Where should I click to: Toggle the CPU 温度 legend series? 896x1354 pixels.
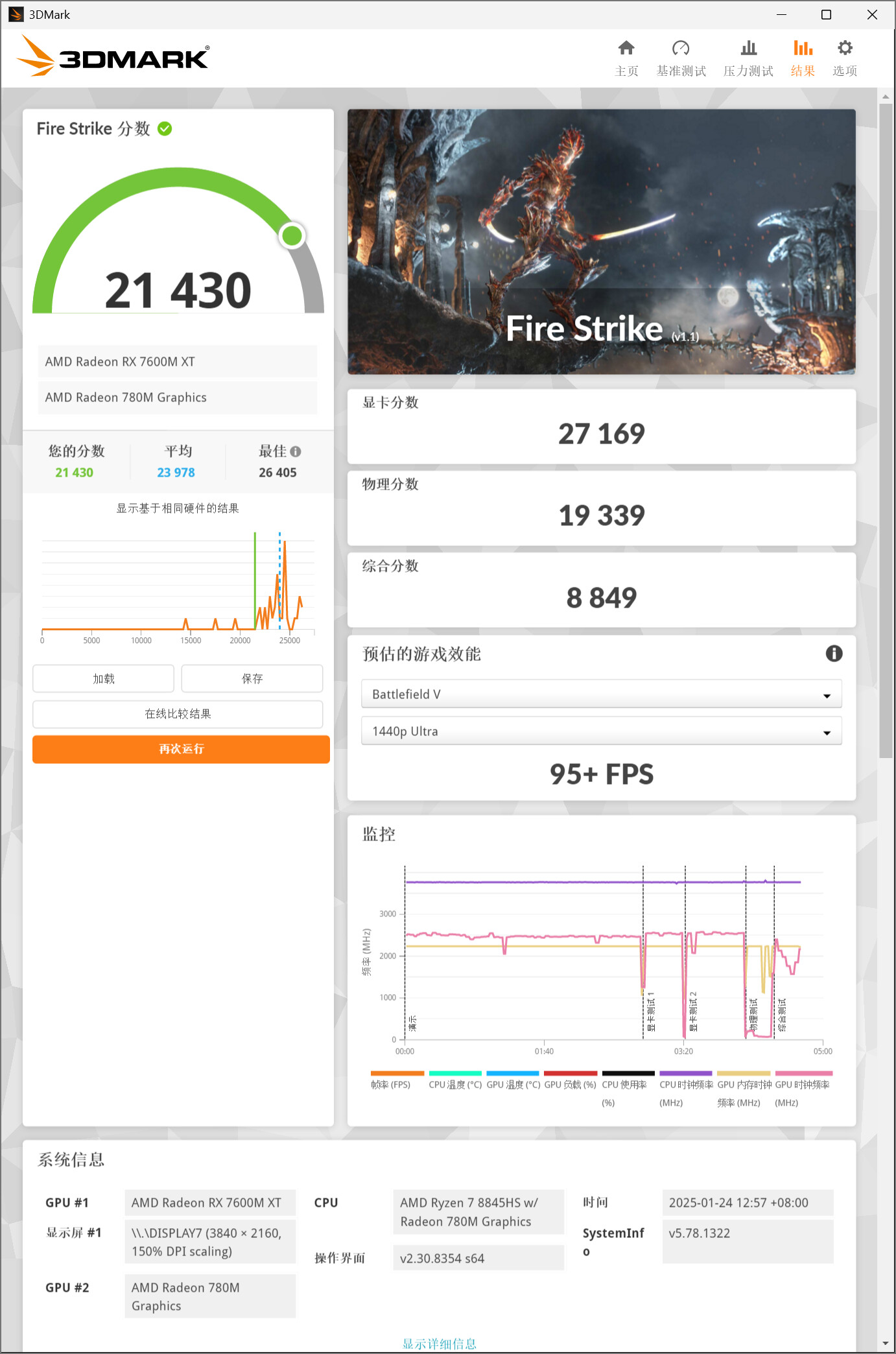click(455, 1084)
